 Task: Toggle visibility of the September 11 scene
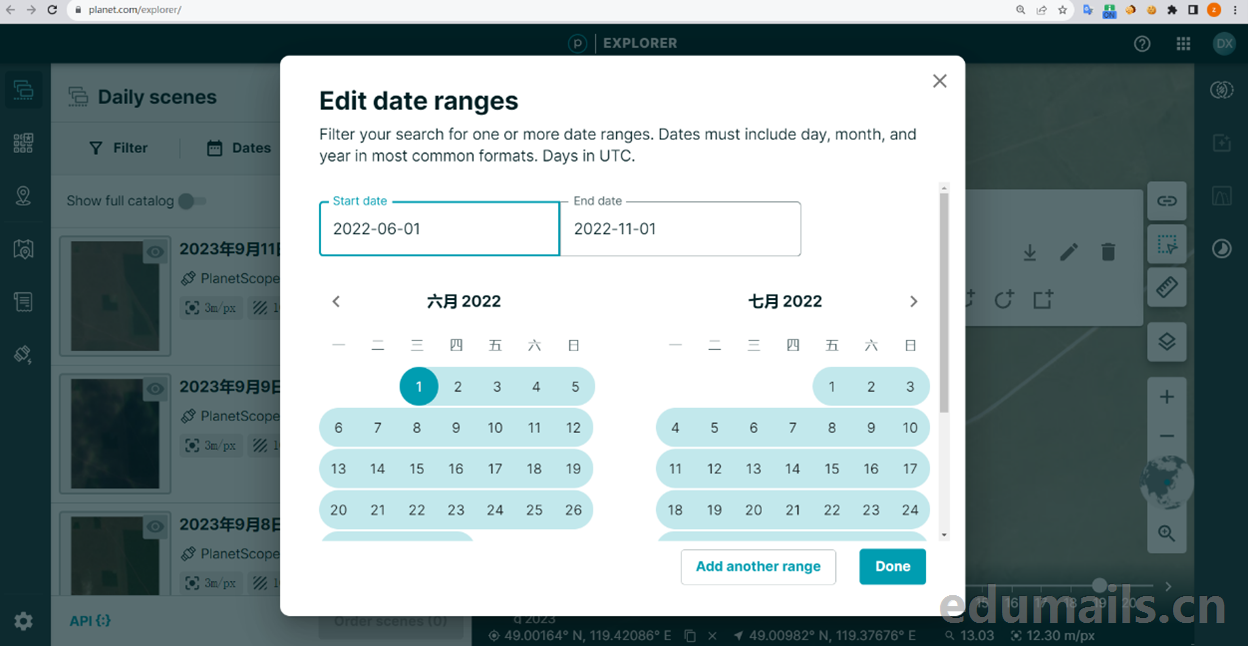pos(155,252)
